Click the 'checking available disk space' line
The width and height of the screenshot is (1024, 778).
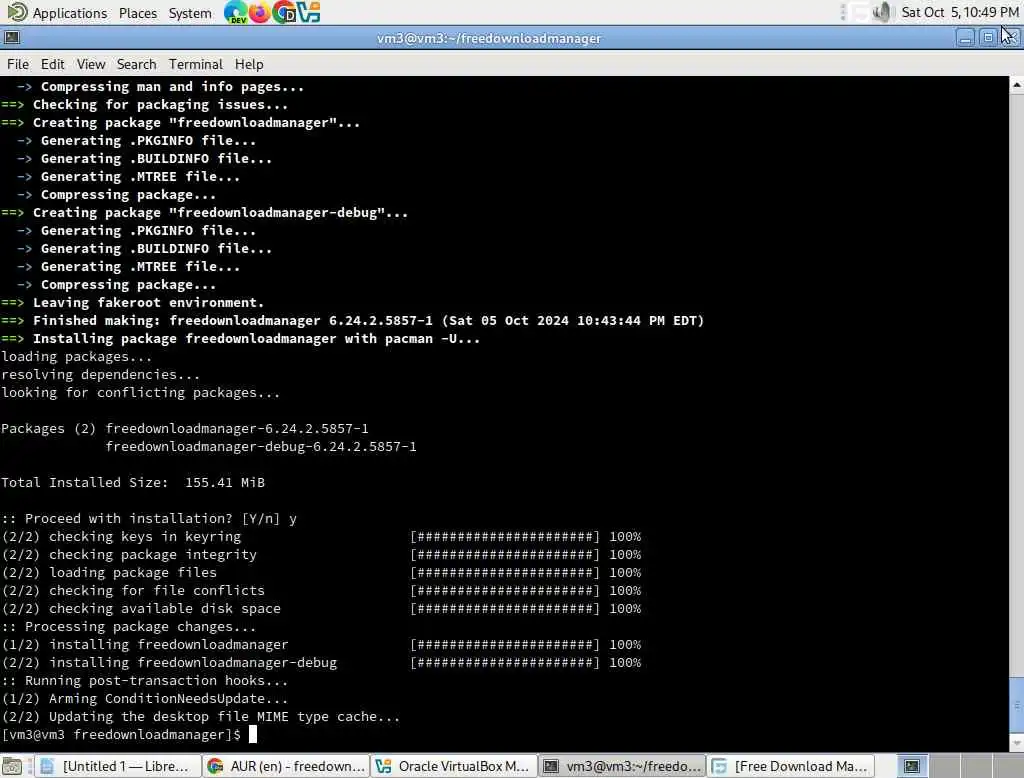(321, 609)
